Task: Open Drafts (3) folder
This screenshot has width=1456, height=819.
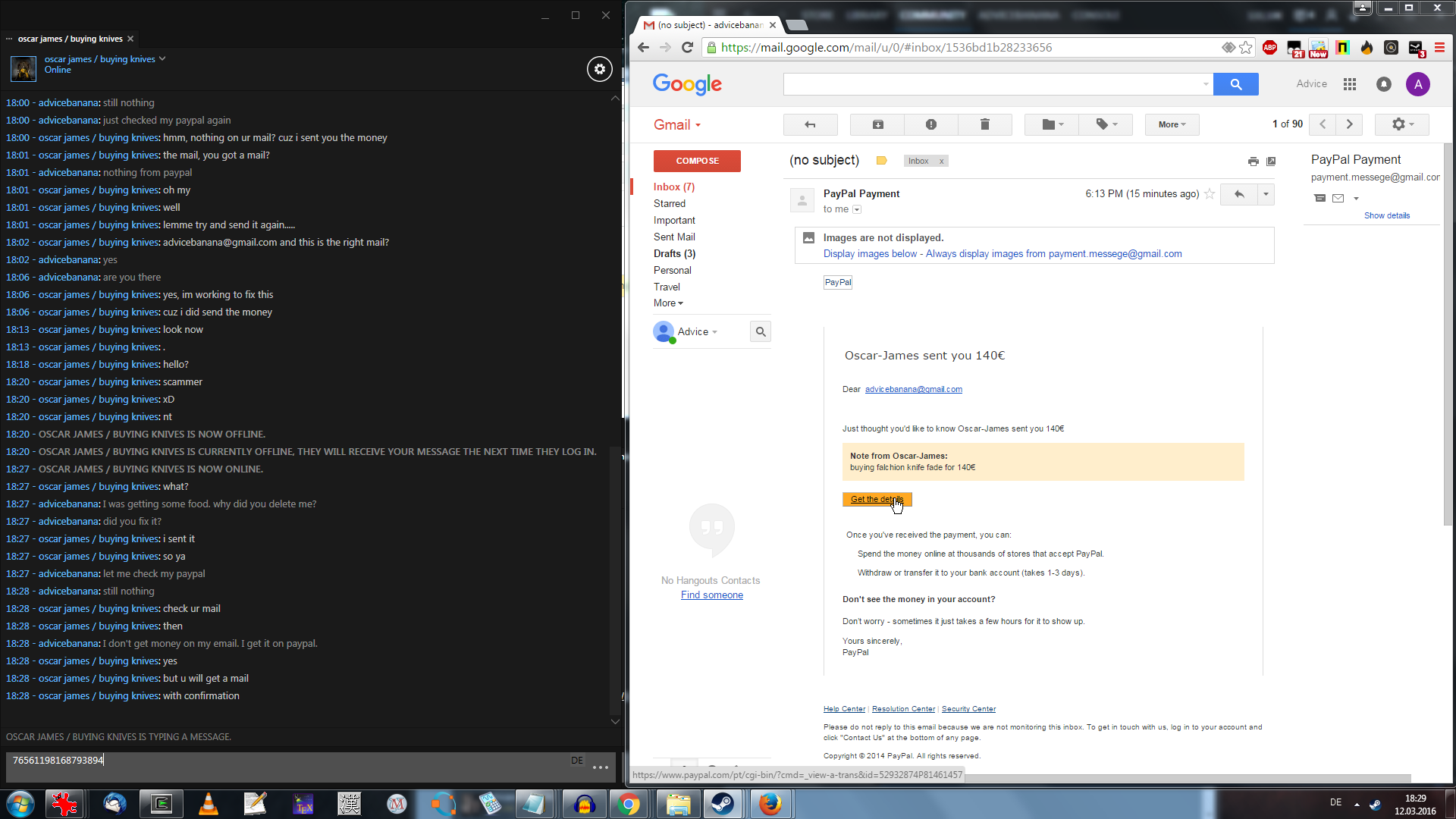Action: click(x=673, y=253)
